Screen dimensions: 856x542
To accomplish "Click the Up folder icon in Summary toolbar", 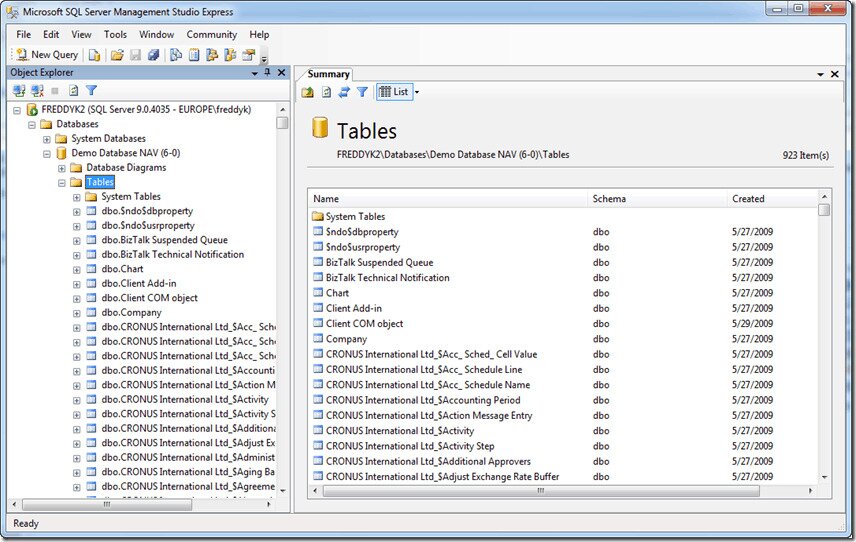I will (308, 92).
